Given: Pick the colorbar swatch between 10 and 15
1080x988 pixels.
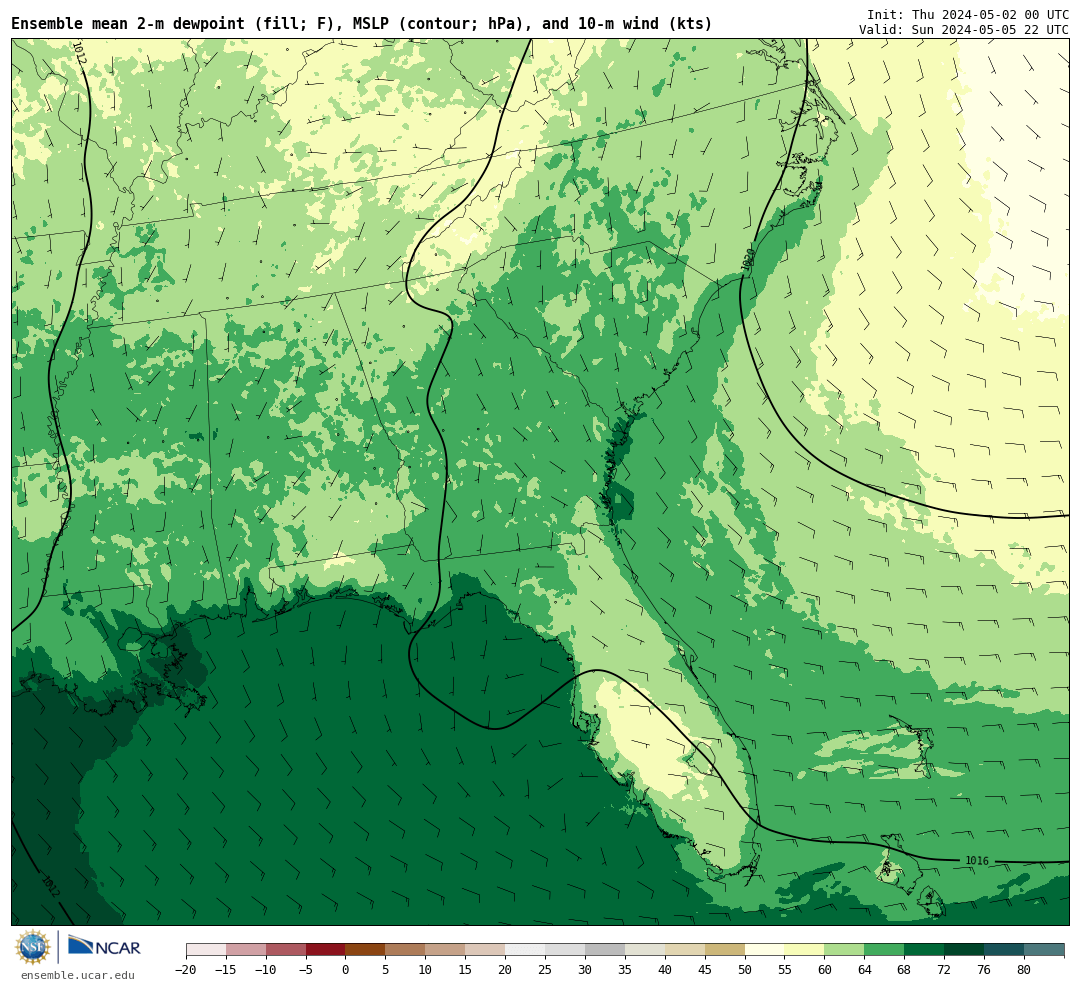Looking at the screenshot, I should click(446, 950).
